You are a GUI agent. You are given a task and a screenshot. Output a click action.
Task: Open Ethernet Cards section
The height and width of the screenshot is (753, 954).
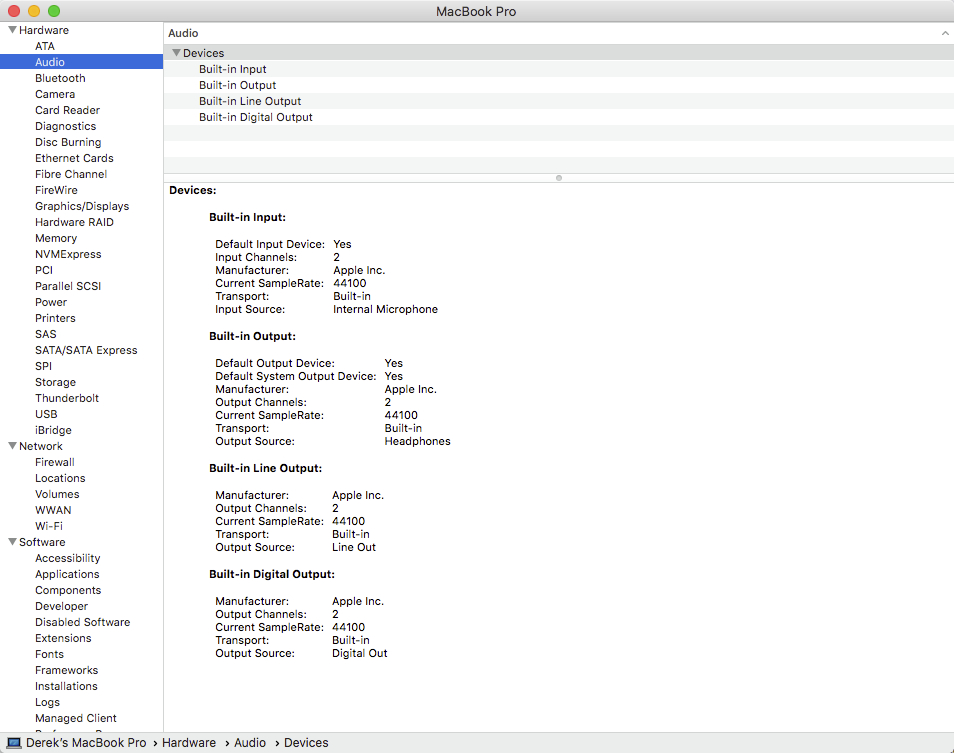pos(74,158)
